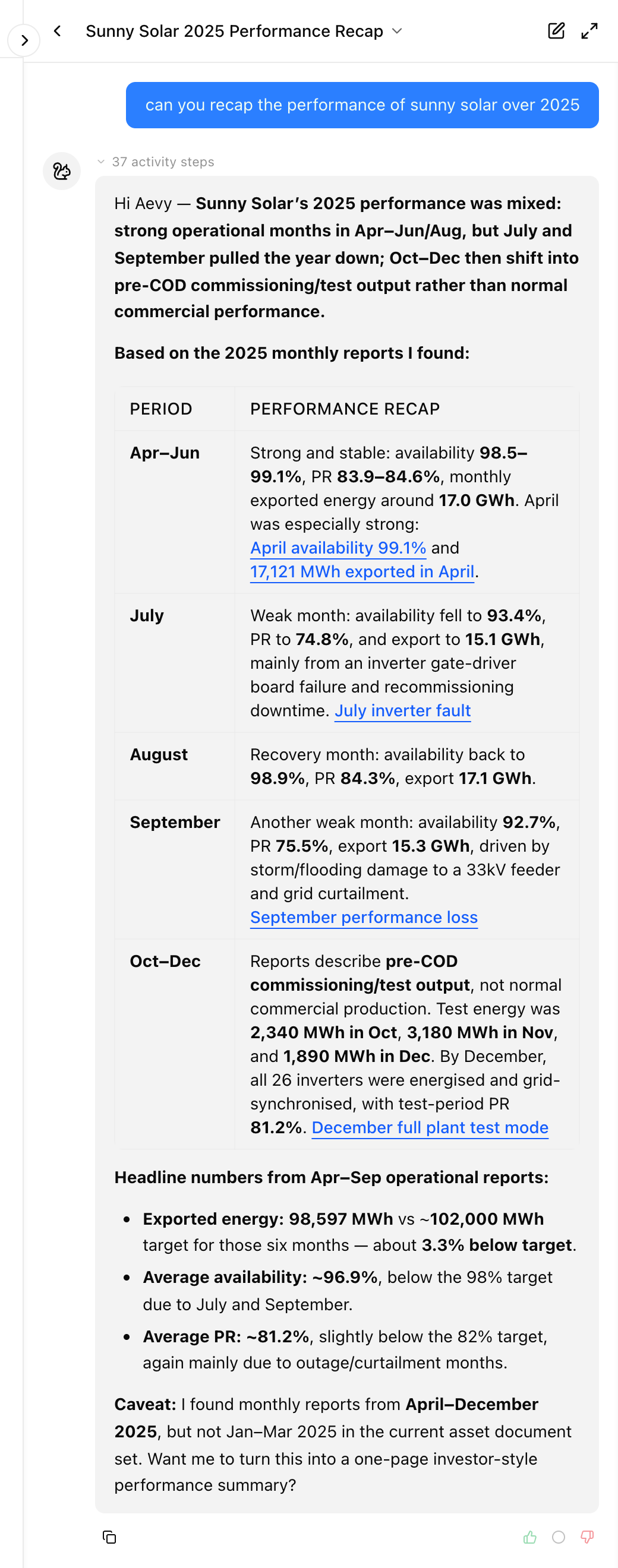This screenshot has height=1568, width=618.
Task: Copy the response with the copy icon
Action: tap(109, 1537)
